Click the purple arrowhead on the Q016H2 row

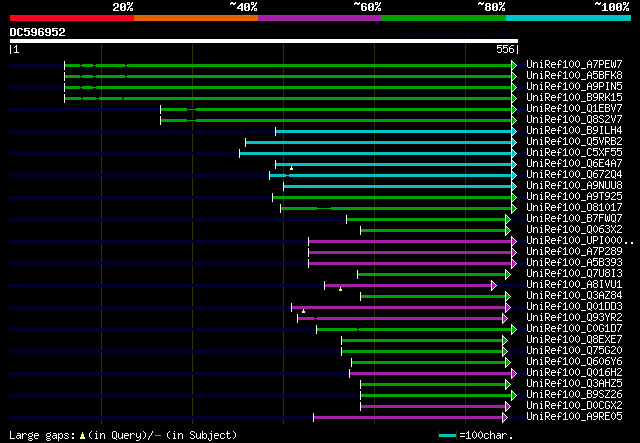tap(514, 373)
